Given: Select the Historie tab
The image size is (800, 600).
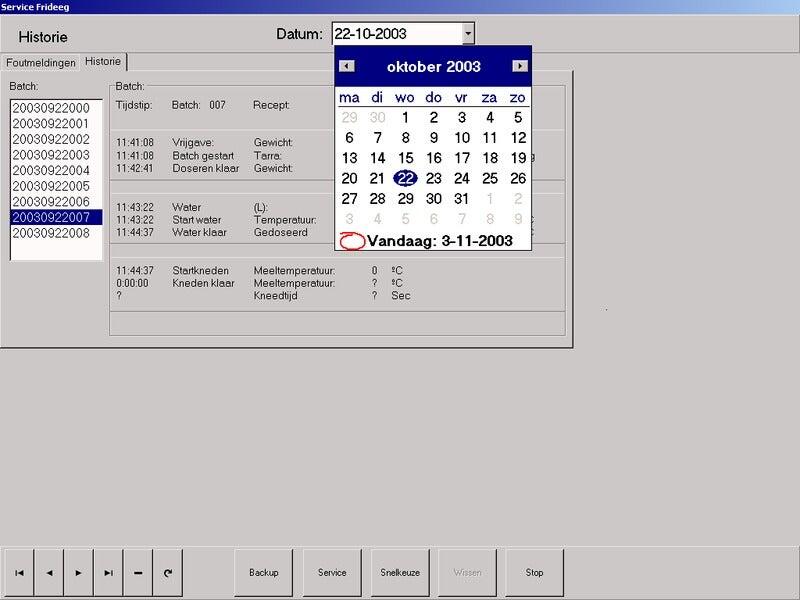Looking at the screenshot, I should [x=103, y=62].
